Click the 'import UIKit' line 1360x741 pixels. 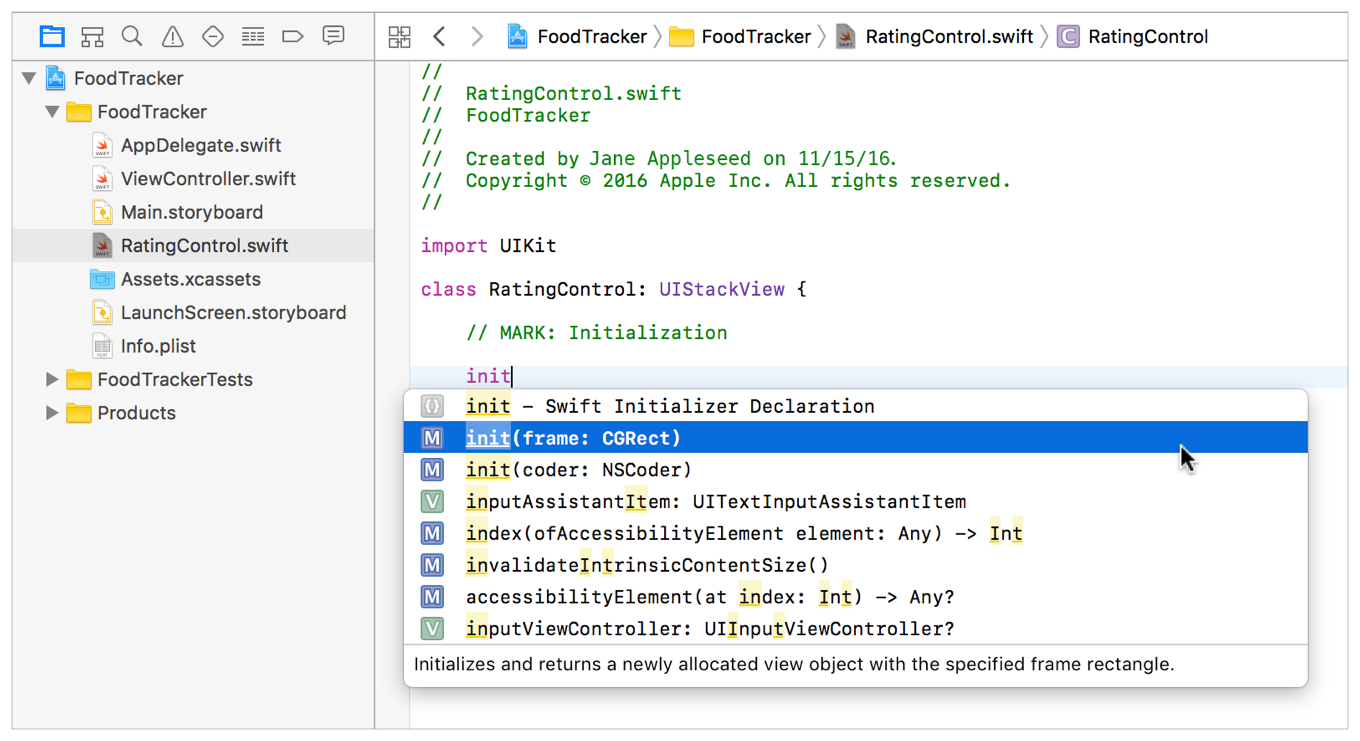(488, 246)
